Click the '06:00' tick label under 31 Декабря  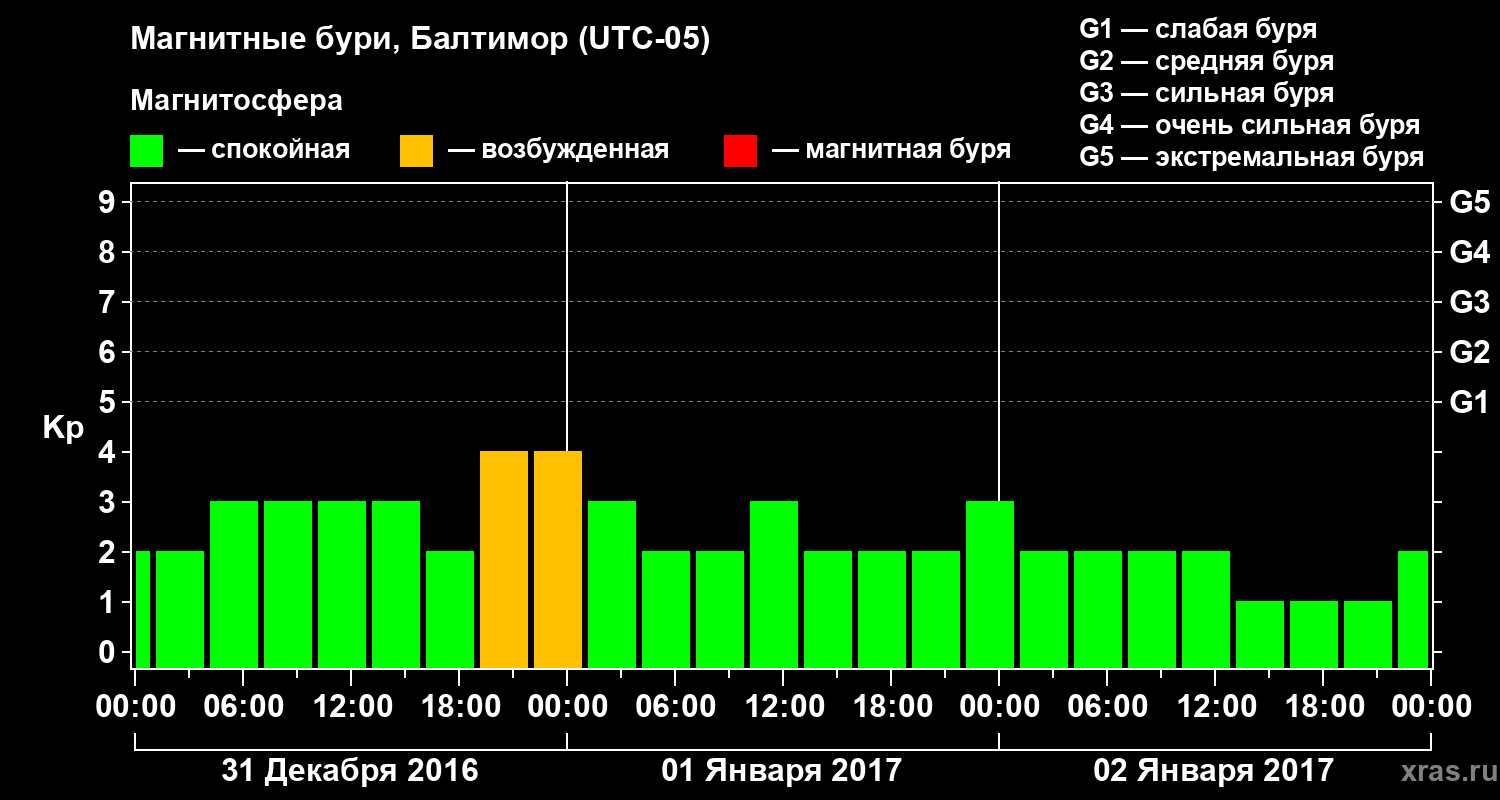coord(243,707)
